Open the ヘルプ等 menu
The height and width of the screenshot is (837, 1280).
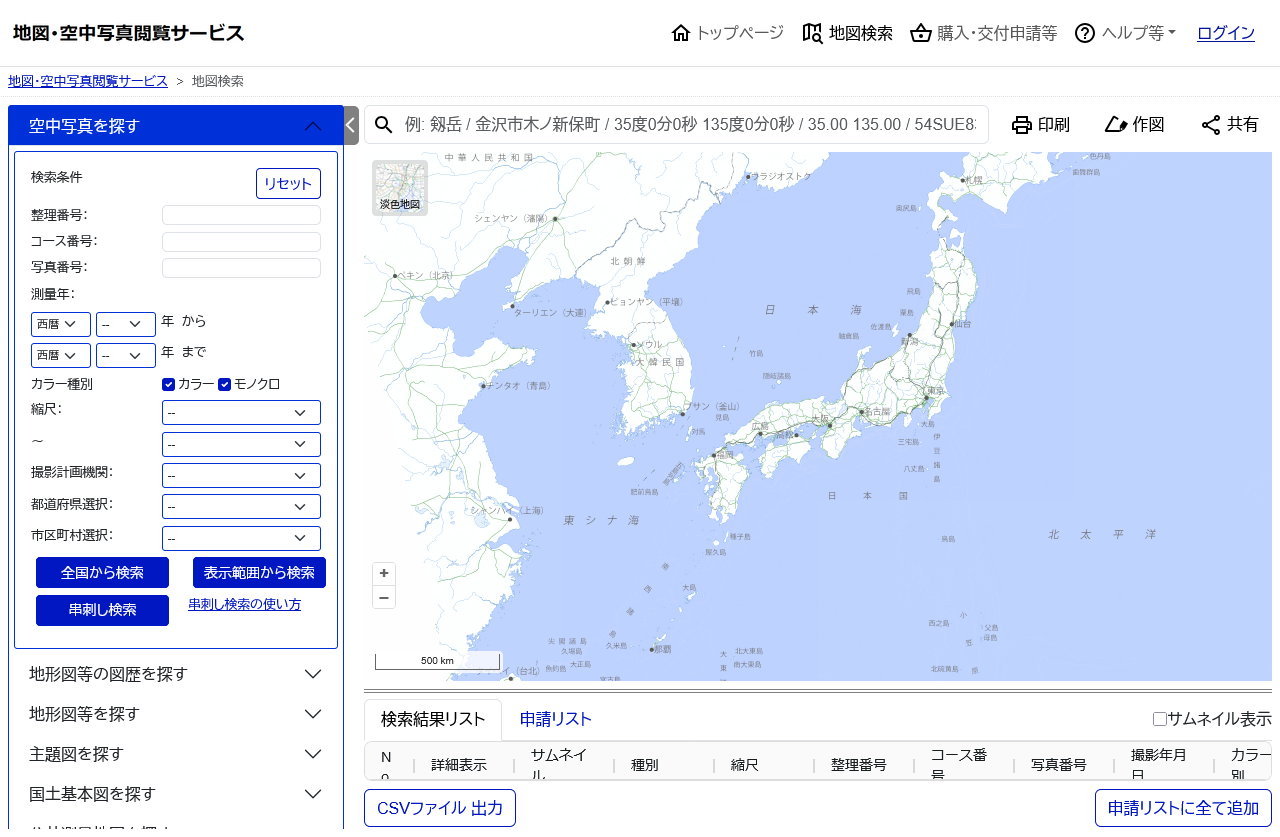click(1126, 33)
